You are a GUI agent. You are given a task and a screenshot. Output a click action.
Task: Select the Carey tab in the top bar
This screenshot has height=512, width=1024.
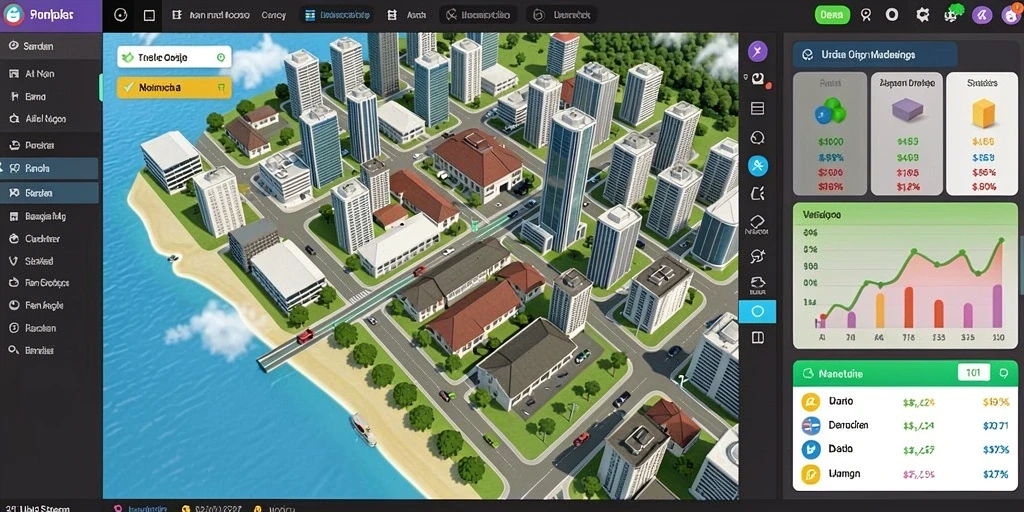pyautogui.click(x=274, y=15)
